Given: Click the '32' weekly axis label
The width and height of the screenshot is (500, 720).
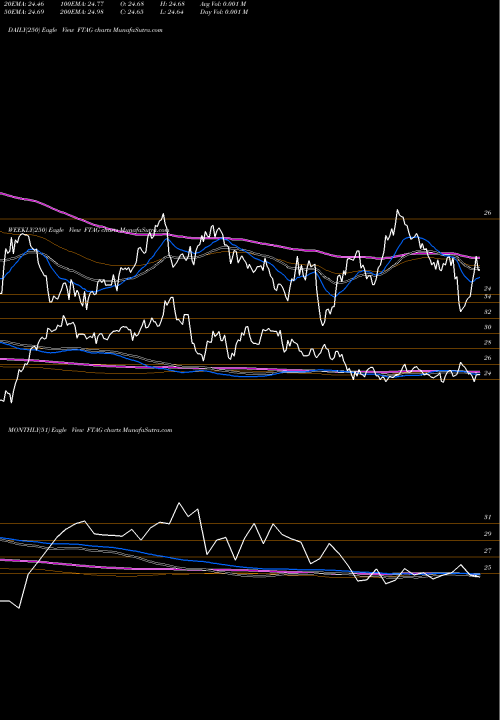Looking at the screenshot, I should (x=488, y=312).
